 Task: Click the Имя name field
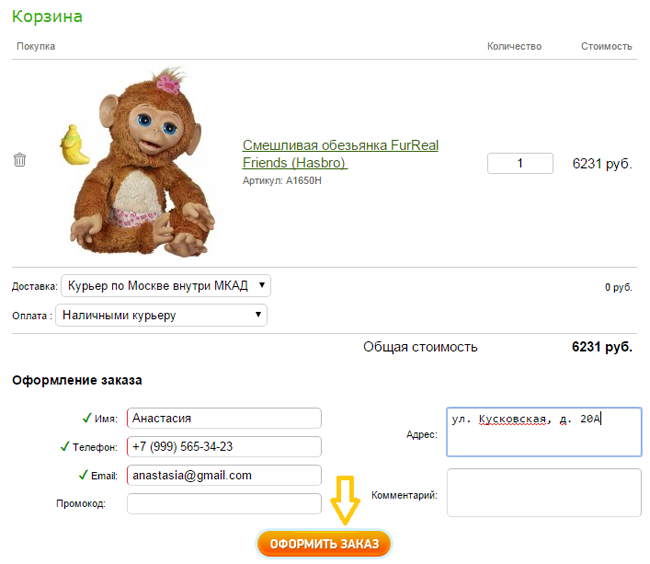(x=224, y=418)
